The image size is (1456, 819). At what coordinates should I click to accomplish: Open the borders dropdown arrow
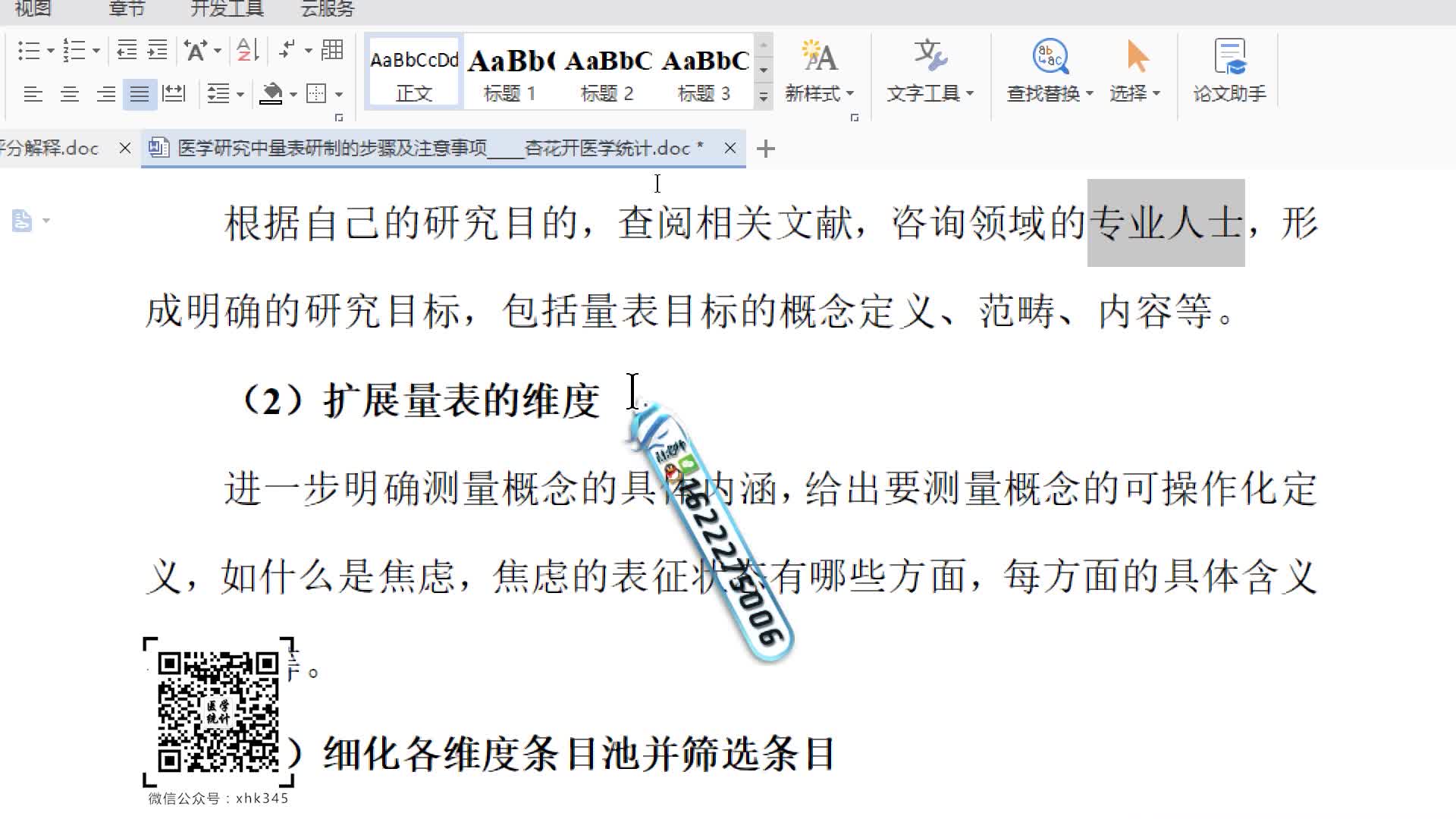pyautogui.click(x=337, y=95)
